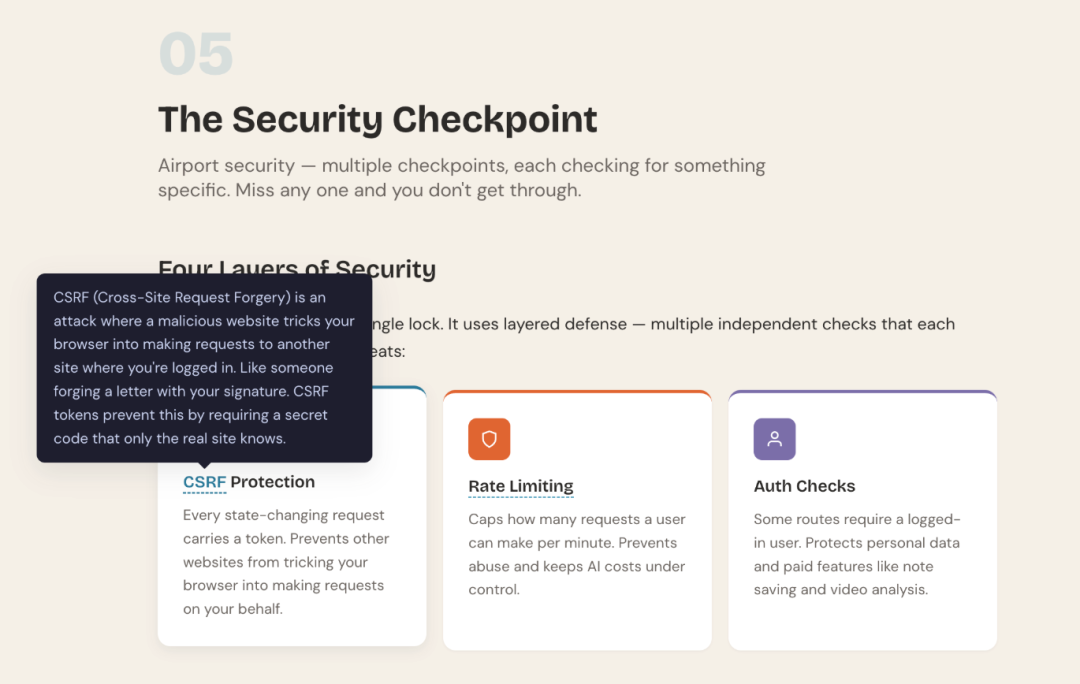Click the blue top border of CSRF card
This screenshot has height=684, width=1080.
pos(400,388)
